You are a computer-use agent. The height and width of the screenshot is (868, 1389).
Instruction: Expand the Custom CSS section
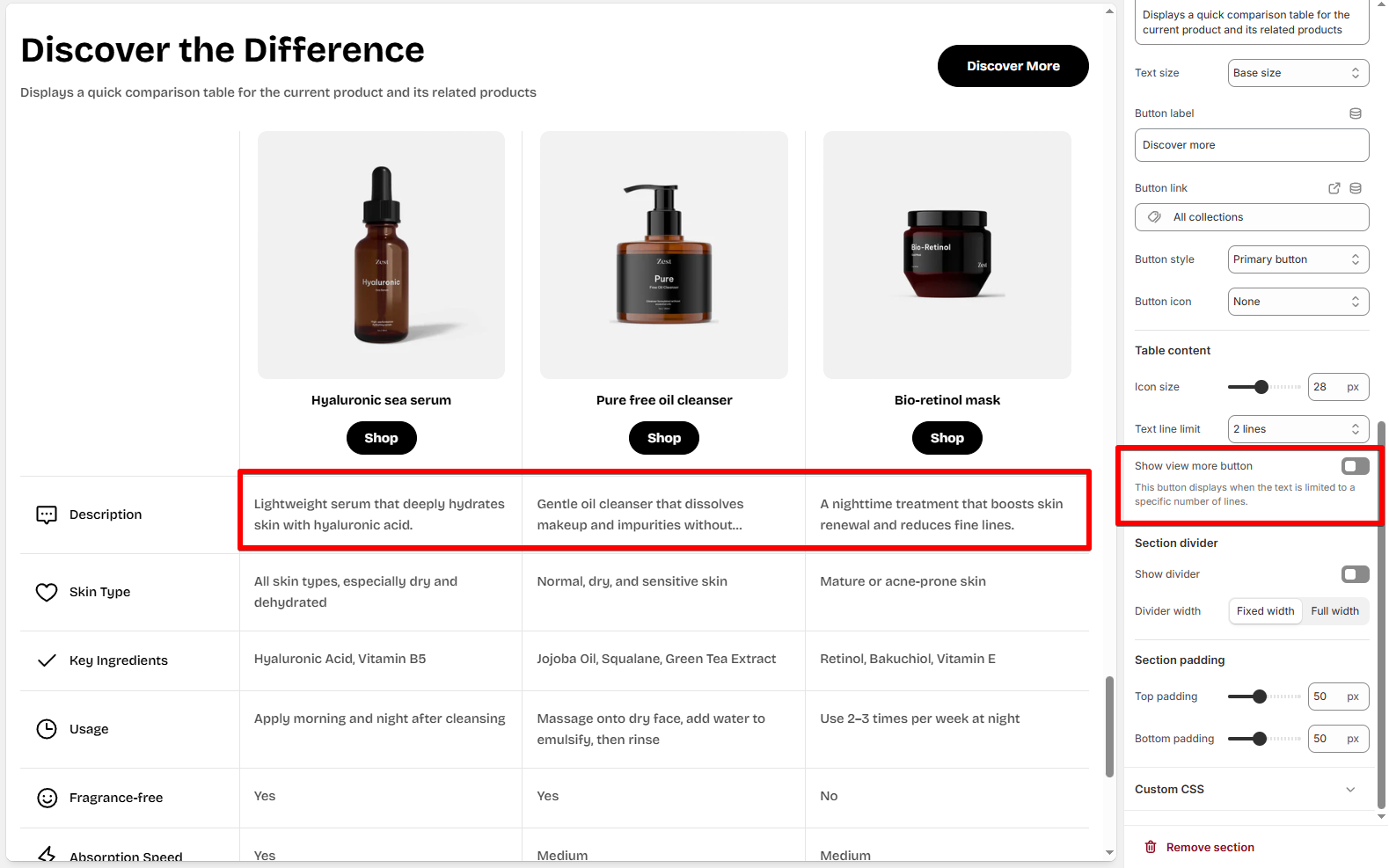(x=1246, y=790)
